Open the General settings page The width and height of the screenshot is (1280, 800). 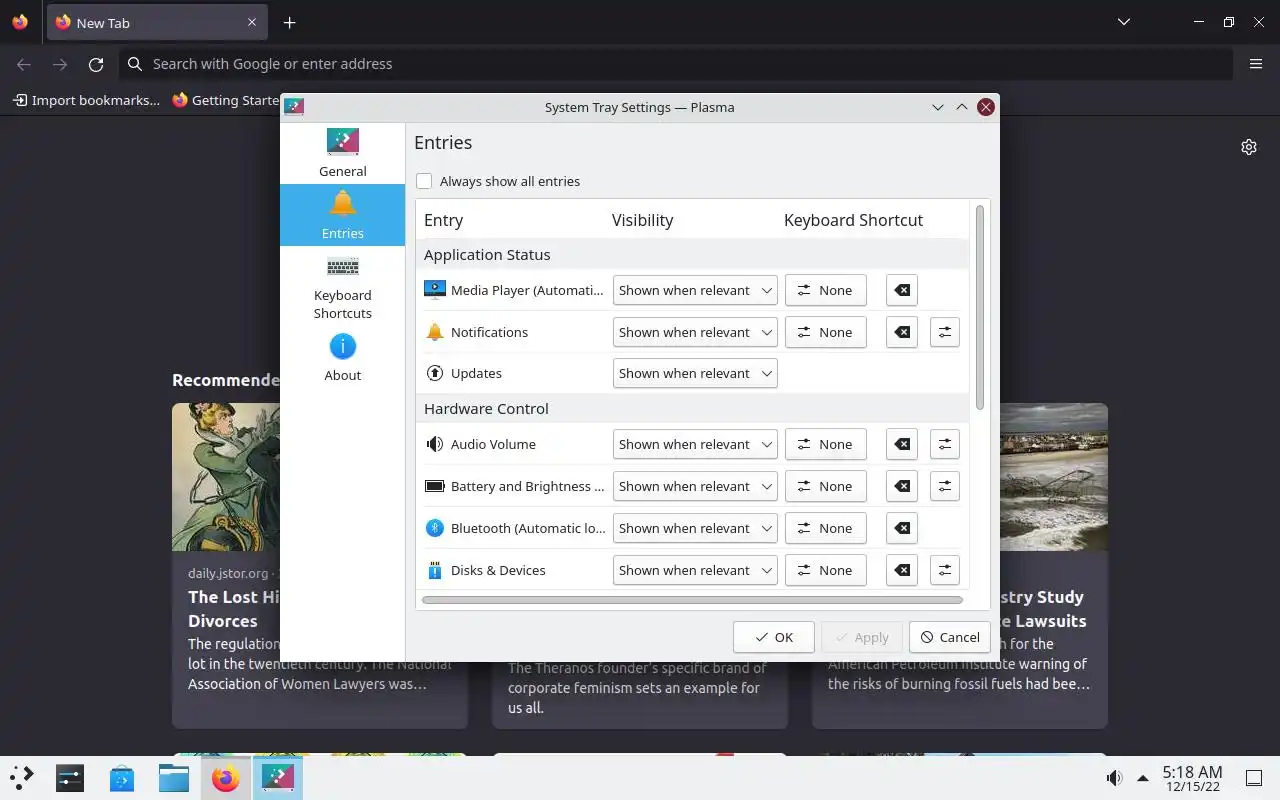tap(342, 153)
